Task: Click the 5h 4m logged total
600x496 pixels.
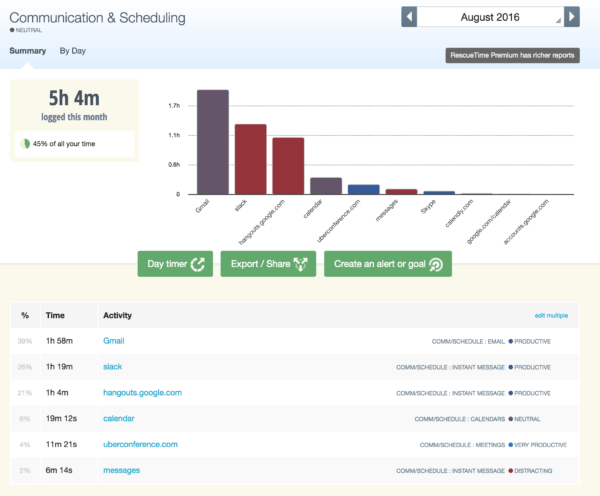Action: 74,98
